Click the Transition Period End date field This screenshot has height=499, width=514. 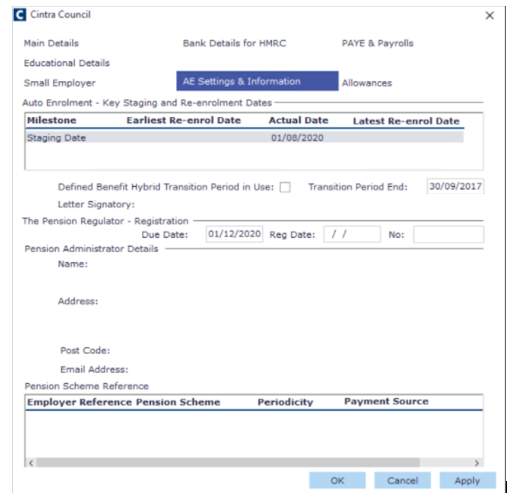point(455,186)
